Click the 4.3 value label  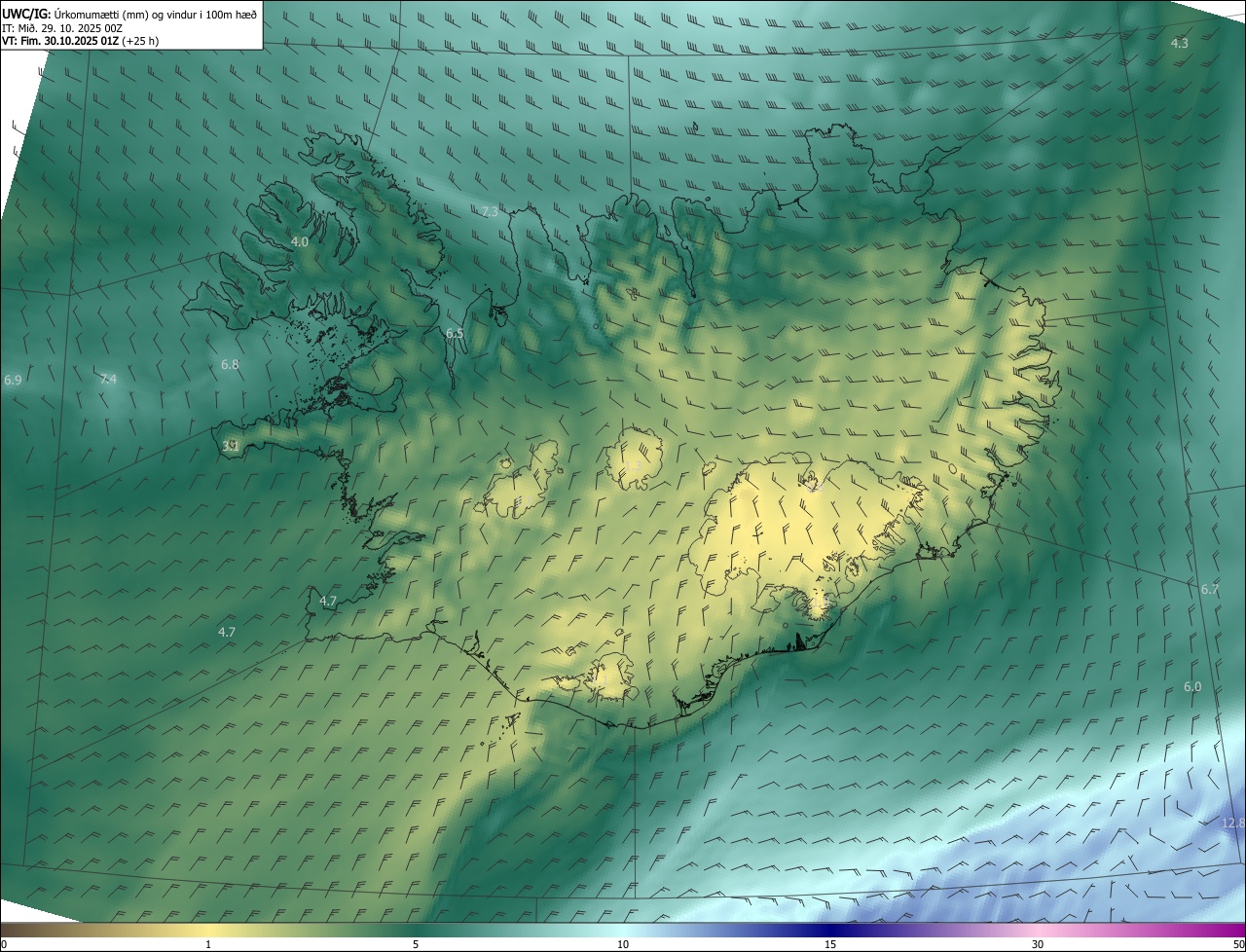pos(1179,44)
